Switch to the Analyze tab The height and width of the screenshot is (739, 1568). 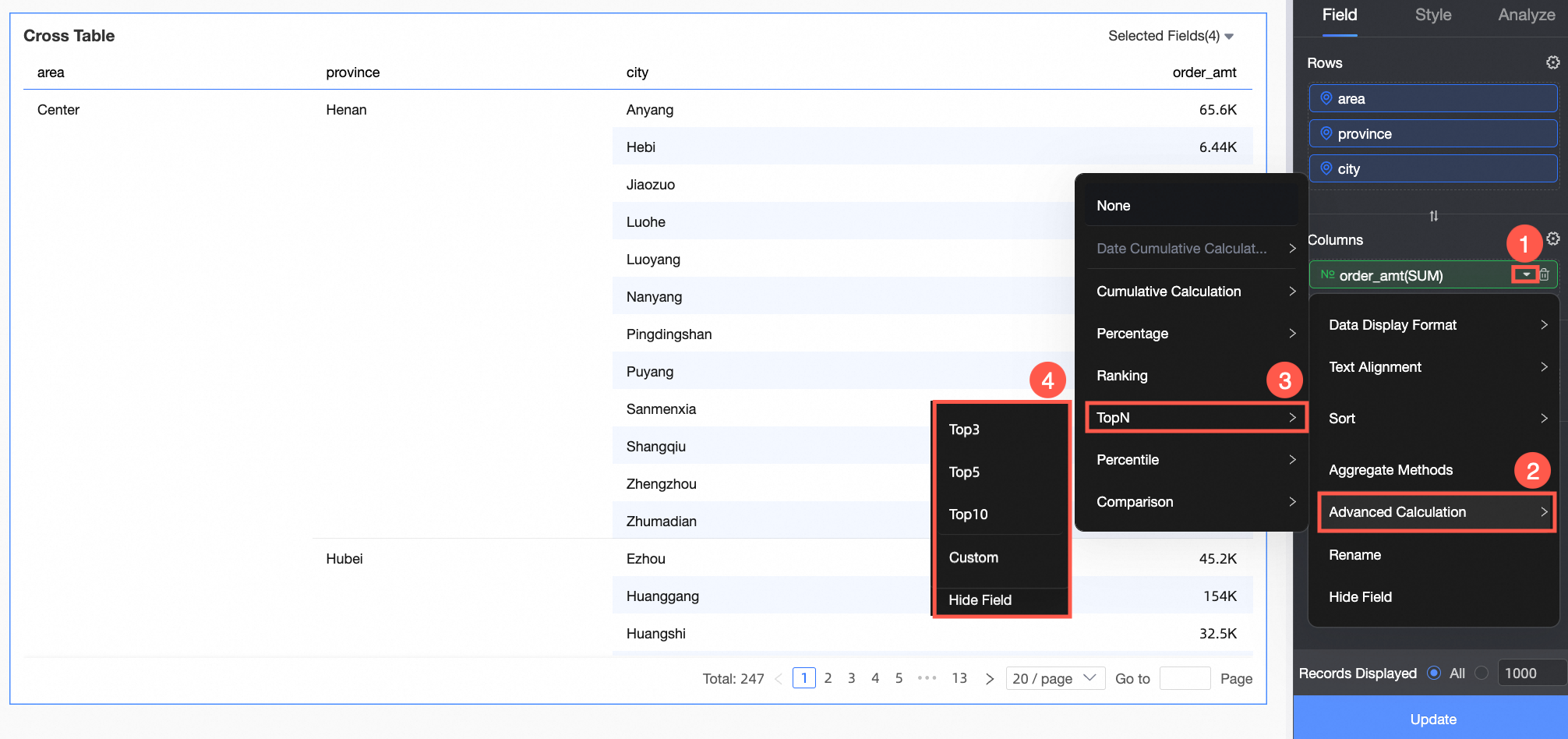pos(1526,15)
